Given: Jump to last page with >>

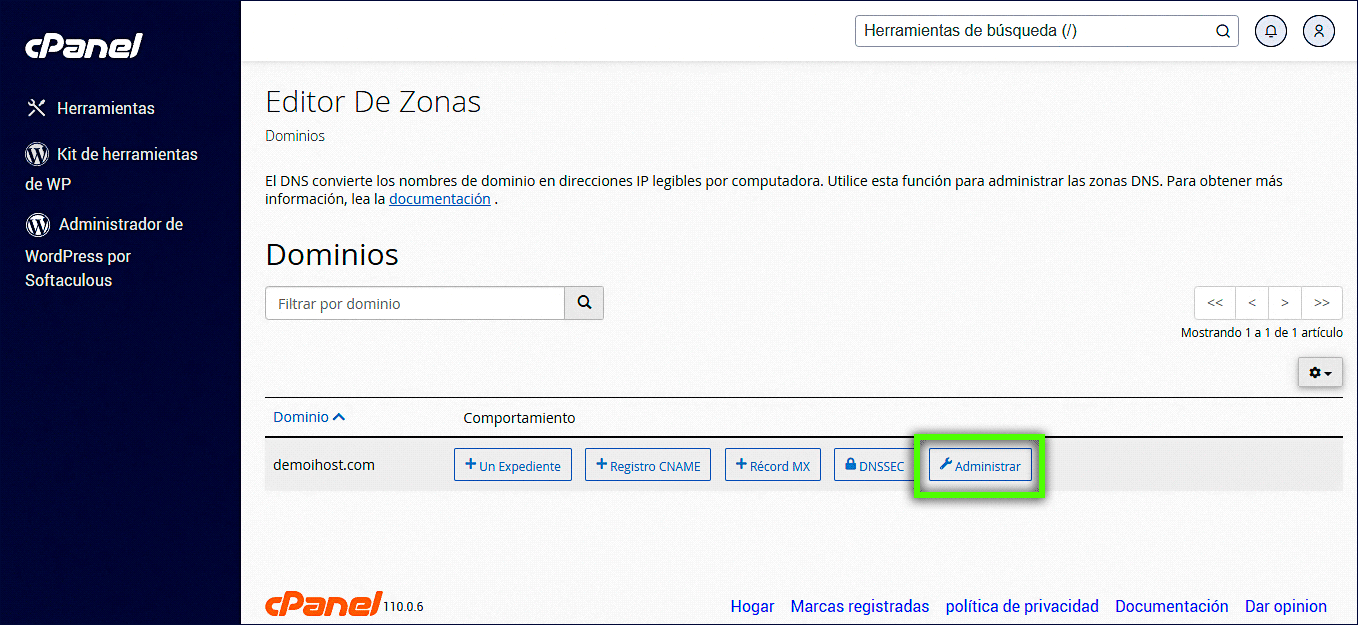Looking at the screenshot, I should click(x=1322, y=303).
